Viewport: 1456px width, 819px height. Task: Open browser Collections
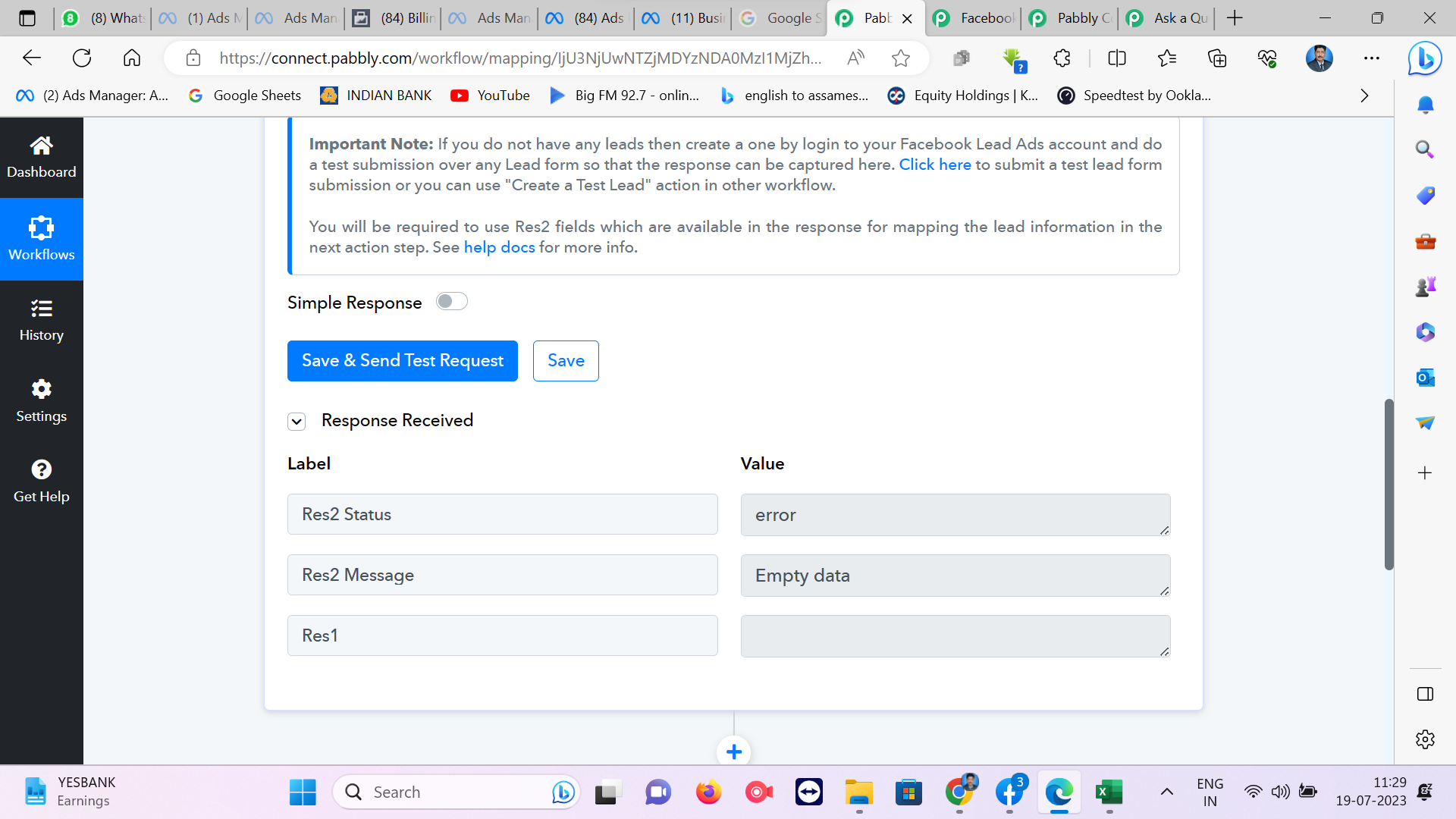click(1217, 58)
